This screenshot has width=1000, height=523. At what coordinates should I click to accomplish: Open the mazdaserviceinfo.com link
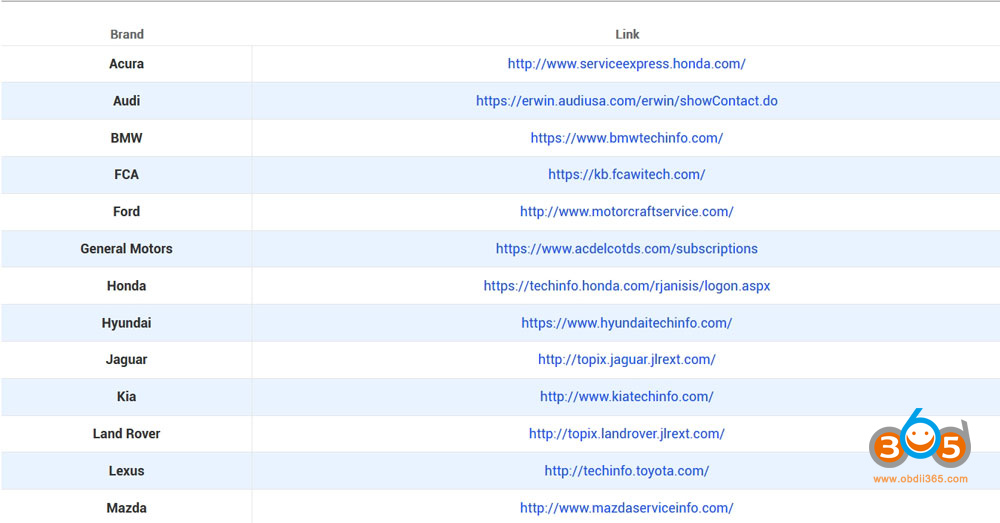point(626,508)
